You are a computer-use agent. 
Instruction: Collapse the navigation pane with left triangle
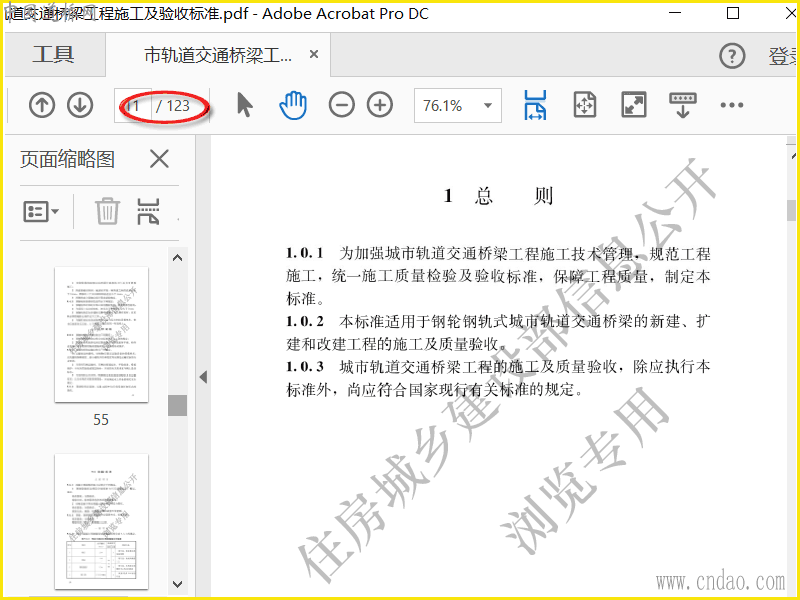(203, 377)
